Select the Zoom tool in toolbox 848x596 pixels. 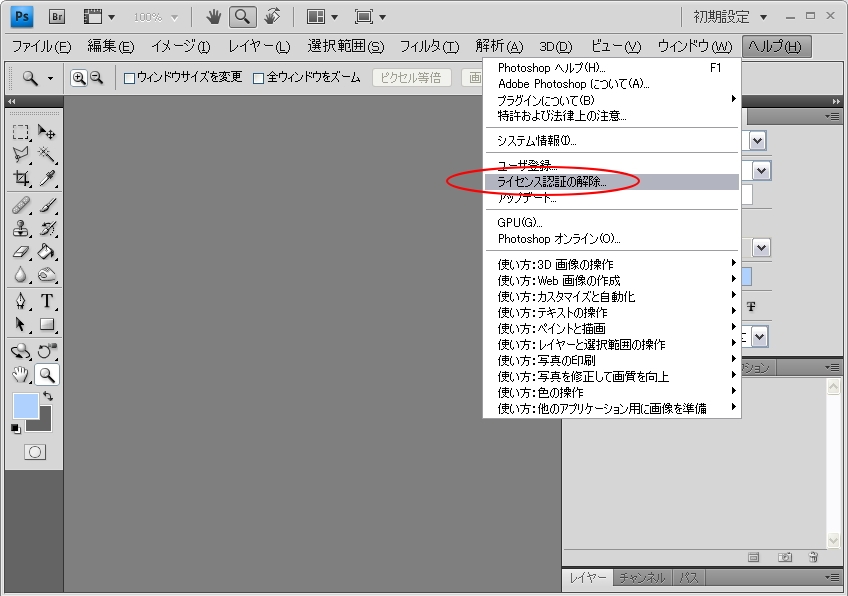click(x=47, y=374)
